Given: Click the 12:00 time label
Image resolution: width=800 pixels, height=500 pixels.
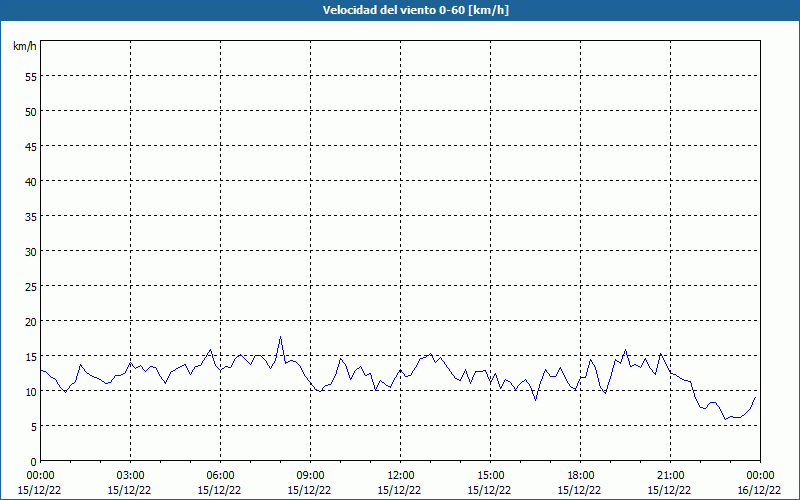Looking at the screenshot, I should pos(401,476).
